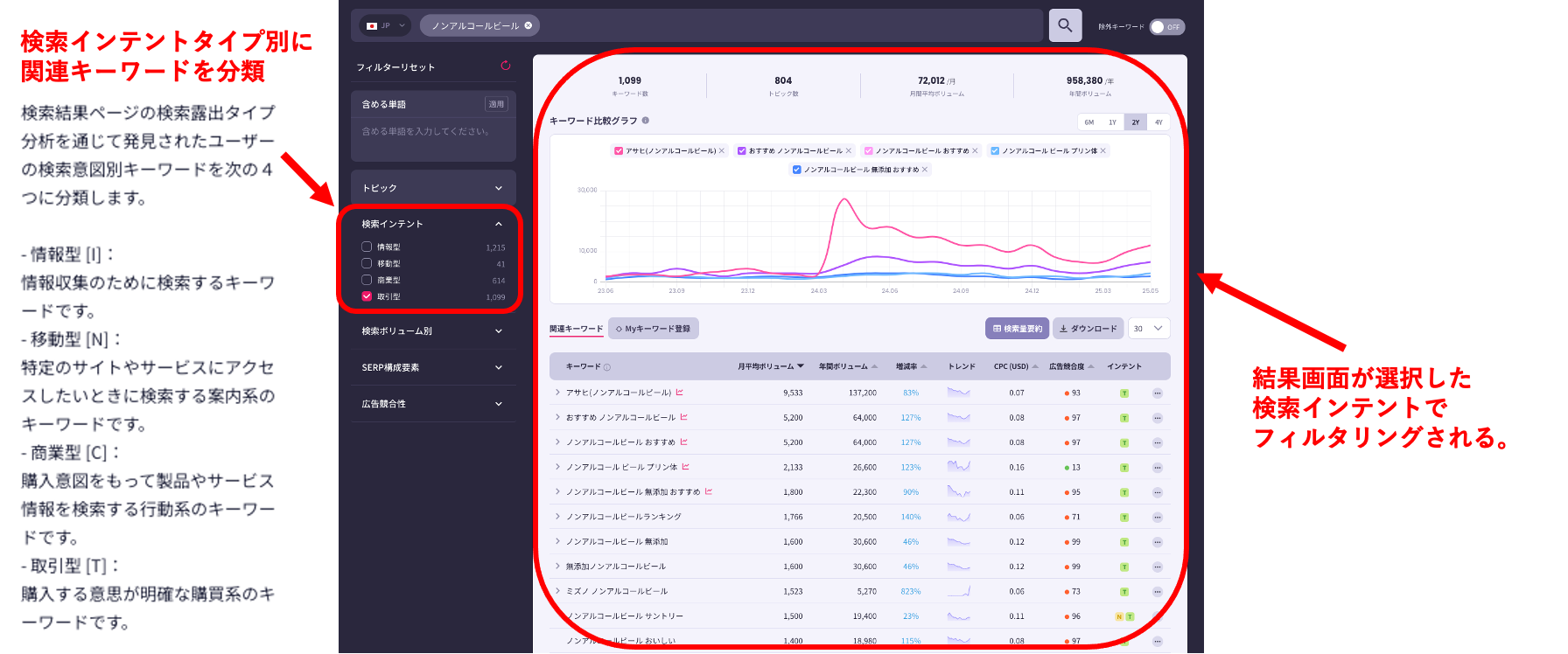Screen dimensions: 1568x654
Task: Click info icon beside キーワード column header
Action: tap(607, 367)
